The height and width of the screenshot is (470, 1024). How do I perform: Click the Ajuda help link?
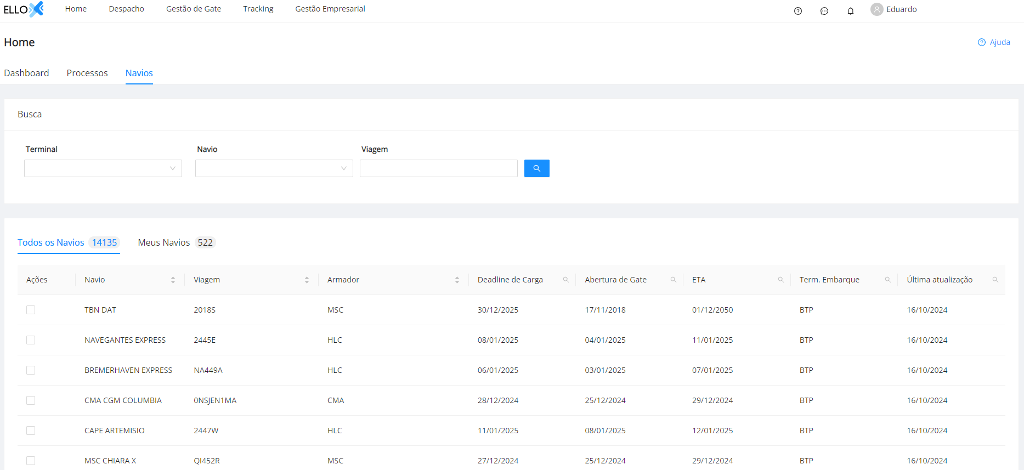[x=993, y=43]
